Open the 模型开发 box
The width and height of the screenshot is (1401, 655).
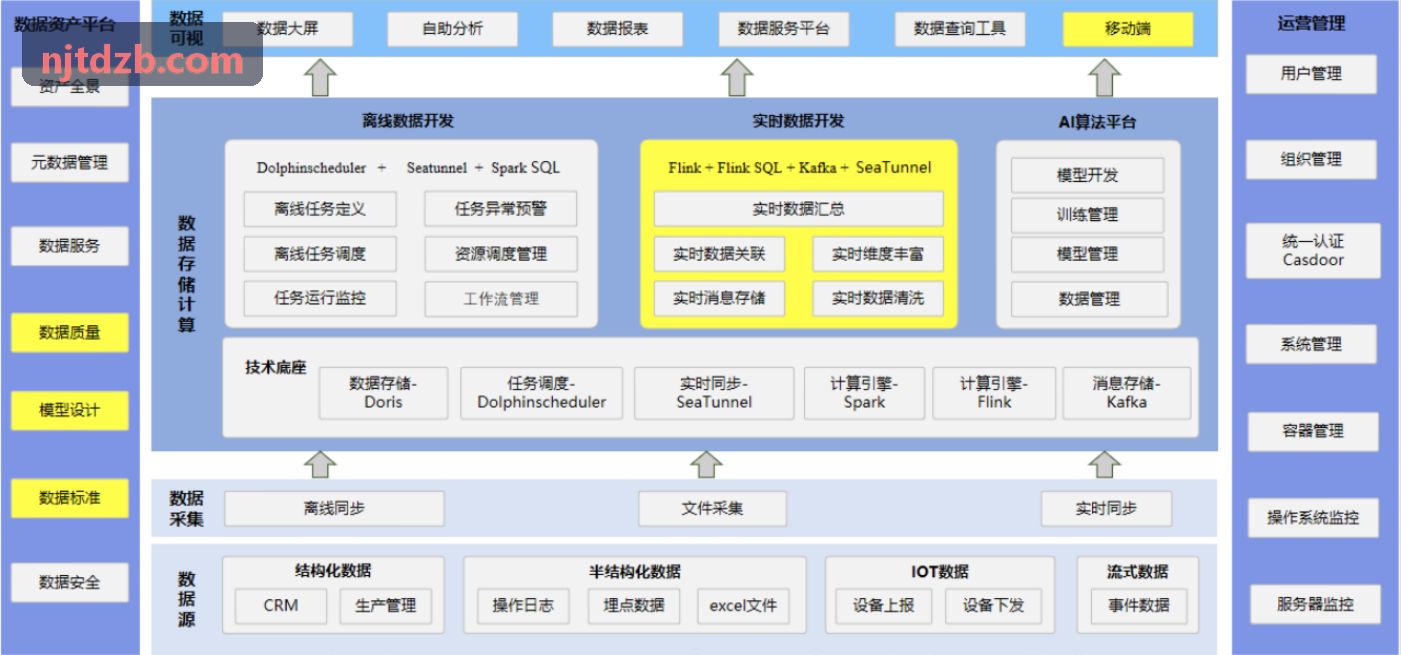(x=1088, y=175)
